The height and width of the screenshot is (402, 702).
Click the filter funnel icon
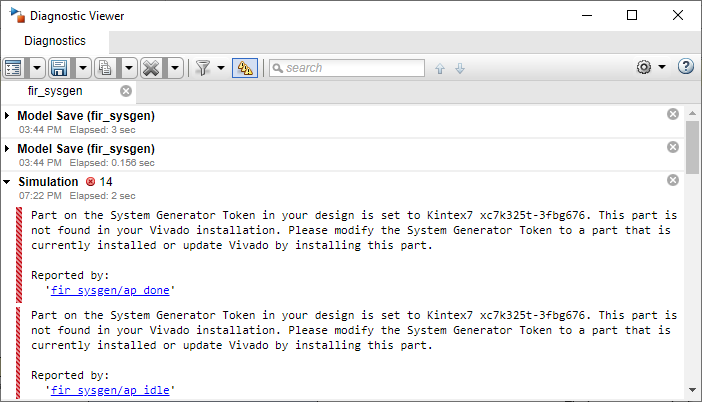(203, 68)
